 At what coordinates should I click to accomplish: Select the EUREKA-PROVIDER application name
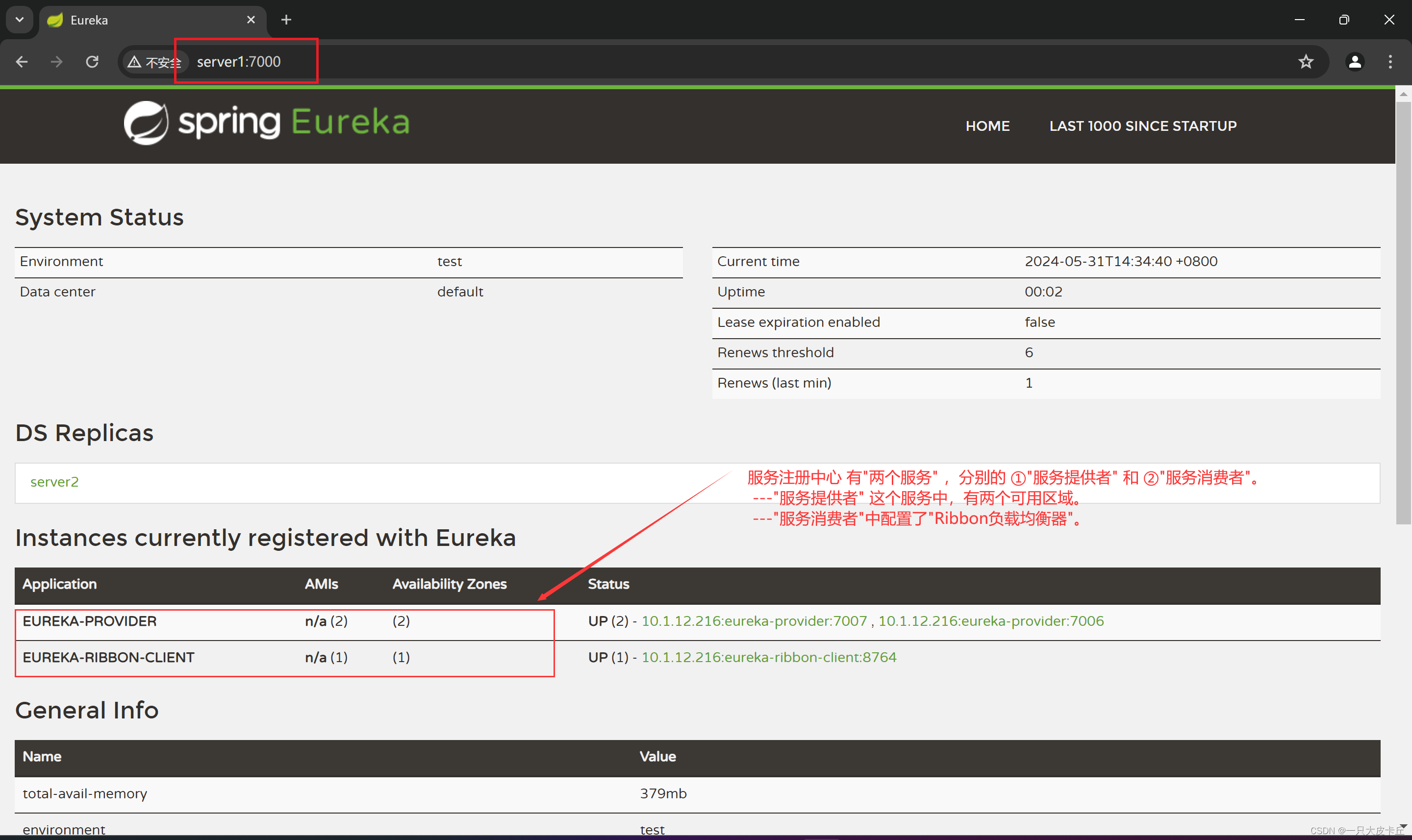[x=89, y=621]
